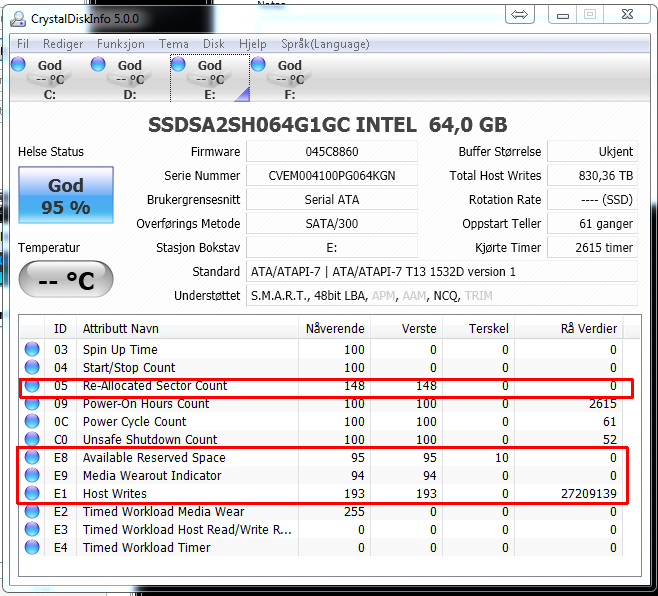This screenshot has width=658, height=596.
Task: Click the Host Writes raw value 27209139
Action: pyautogui.click(x=589, y=494)
